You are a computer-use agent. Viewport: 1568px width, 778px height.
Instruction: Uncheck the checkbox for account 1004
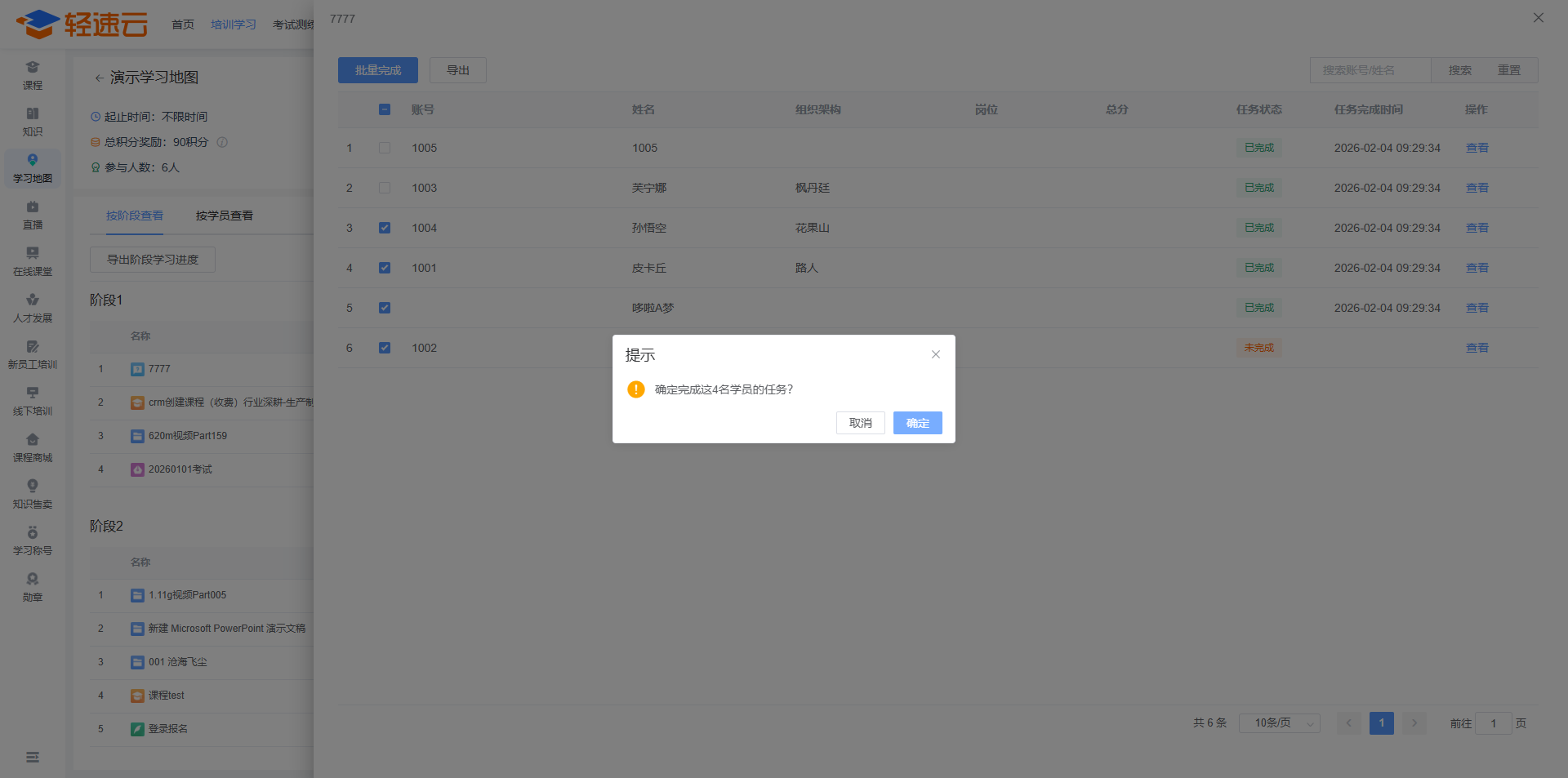[x=385, y=228]
